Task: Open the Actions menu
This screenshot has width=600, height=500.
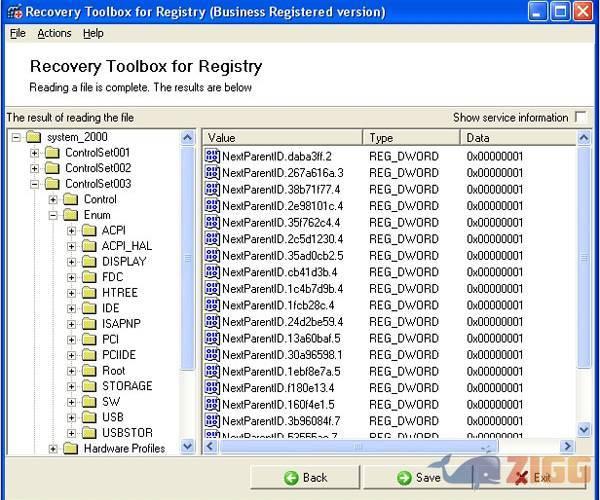Action: 54,34
